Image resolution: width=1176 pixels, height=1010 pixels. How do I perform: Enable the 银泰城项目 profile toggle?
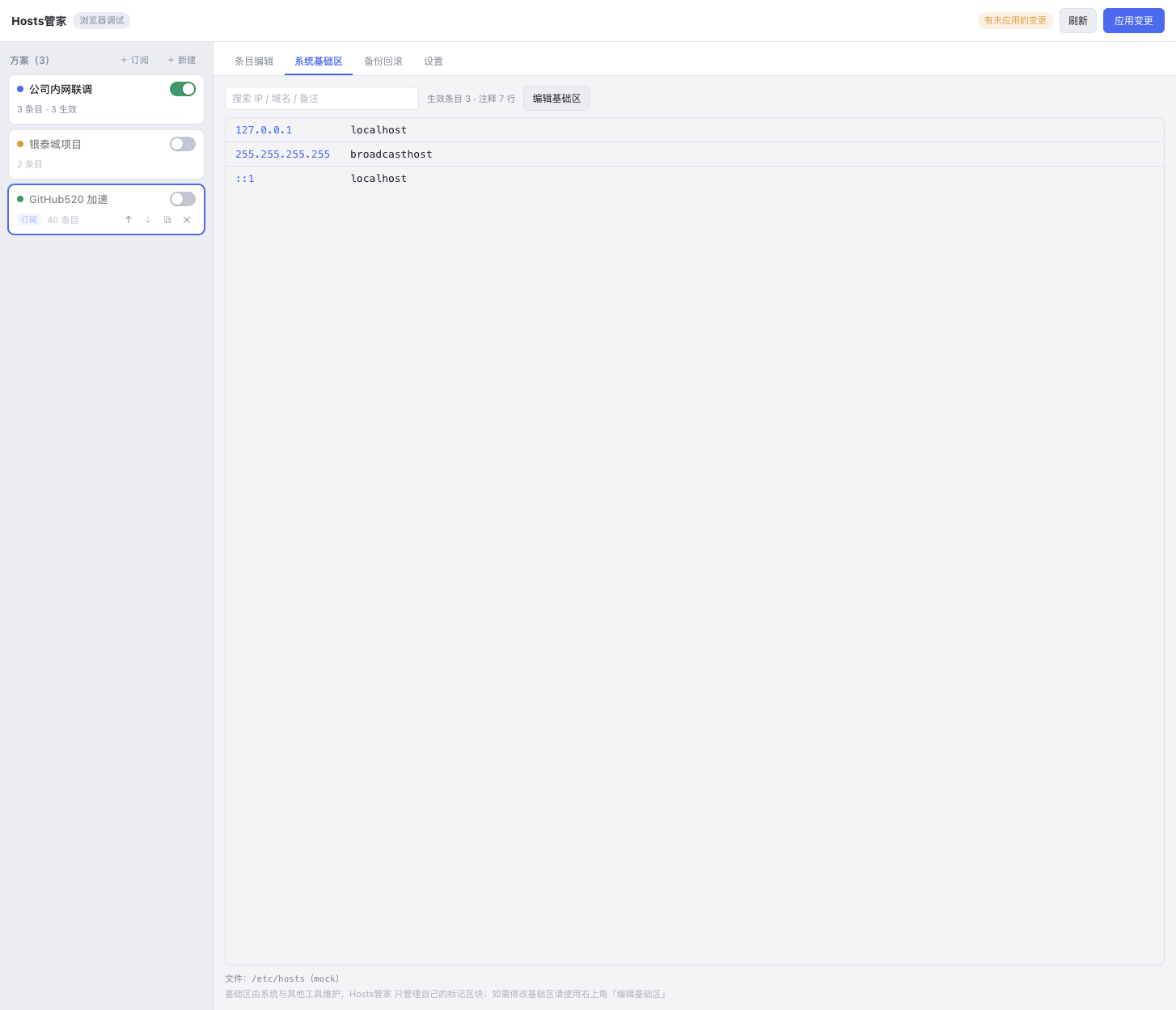[x=183, y=144]
